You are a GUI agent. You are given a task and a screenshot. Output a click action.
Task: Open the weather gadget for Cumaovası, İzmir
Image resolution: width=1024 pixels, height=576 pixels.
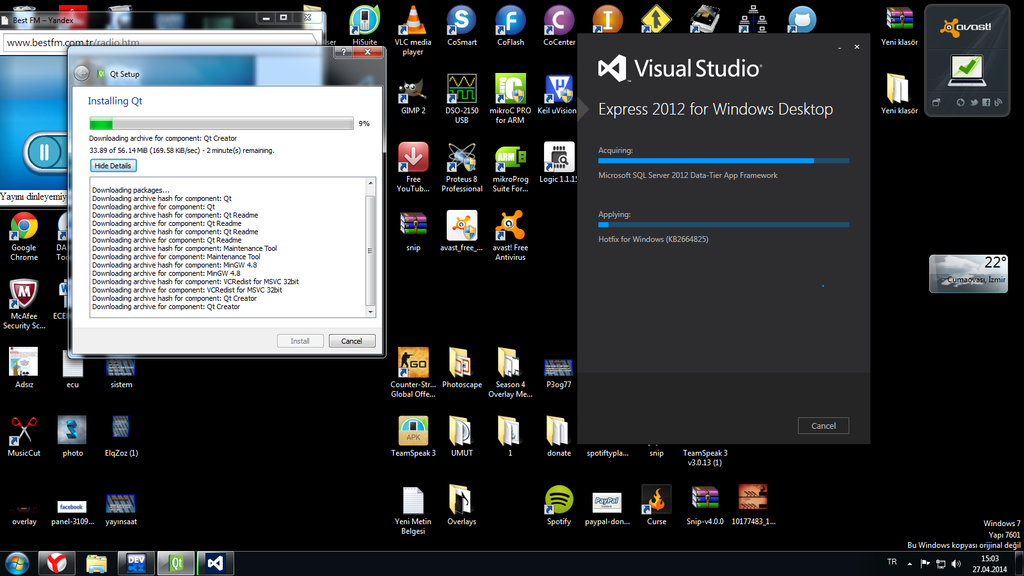click(968, 274)
